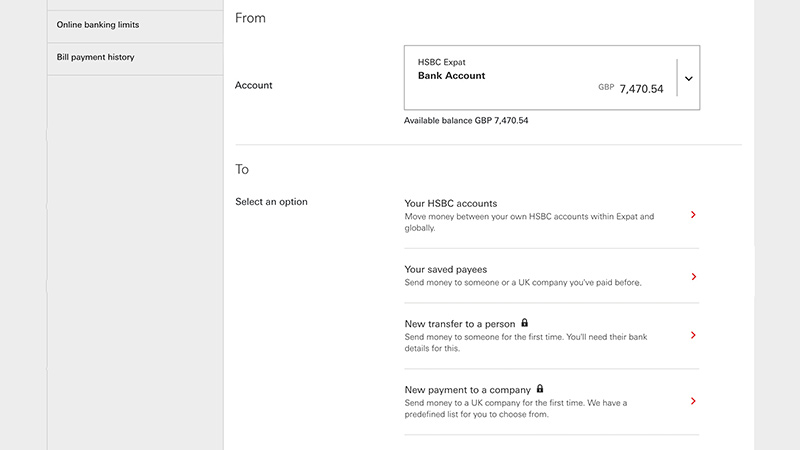The width and height of the screenshot is (800, 450).
Task: Click the predefined list description under company payment
Action: (x=516, y=409)
